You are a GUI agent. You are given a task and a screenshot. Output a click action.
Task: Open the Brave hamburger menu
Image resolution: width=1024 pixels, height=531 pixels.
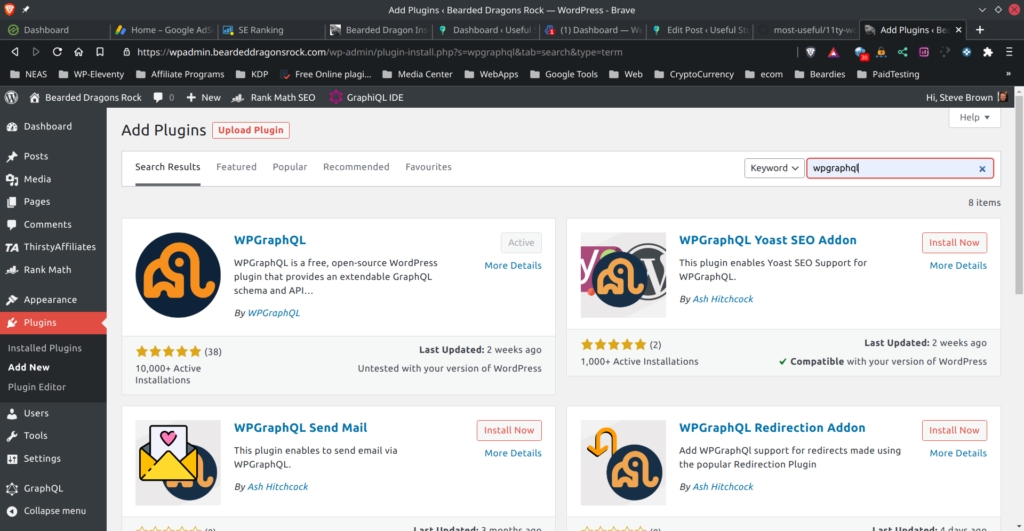pyautogui.click(x=1009, y=52)
